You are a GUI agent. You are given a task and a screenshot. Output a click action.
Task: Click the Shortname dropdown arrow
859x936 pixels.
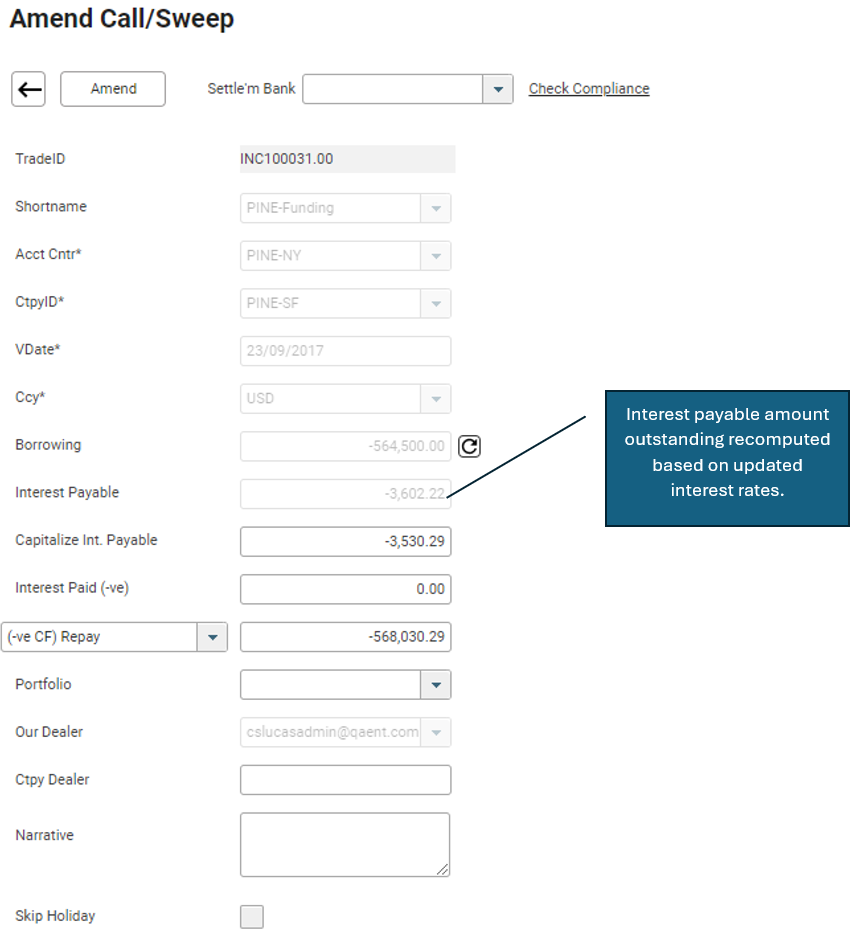point(436,208)
